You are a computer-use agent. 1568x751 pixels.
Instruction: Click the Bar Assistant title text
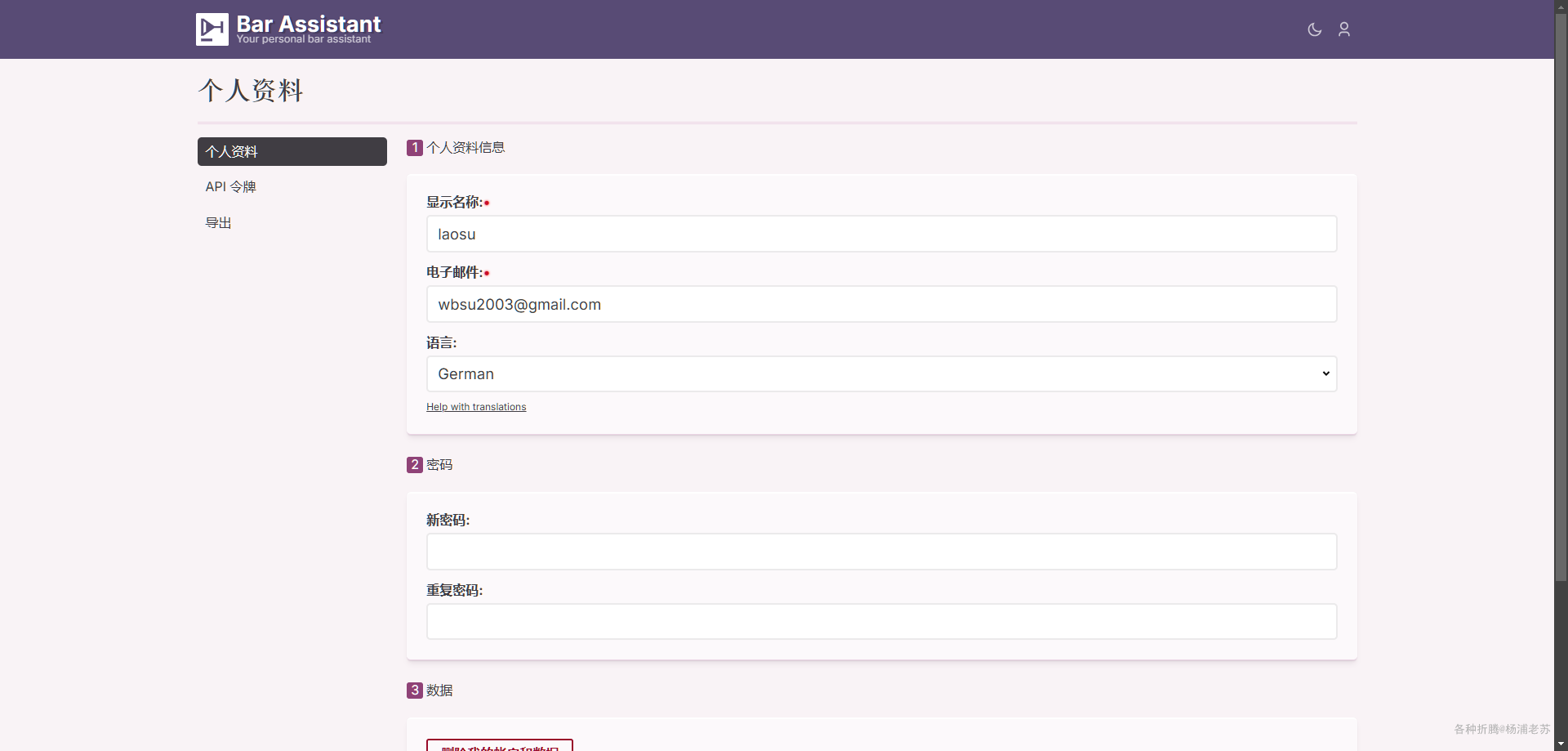[x=309, y=24]
